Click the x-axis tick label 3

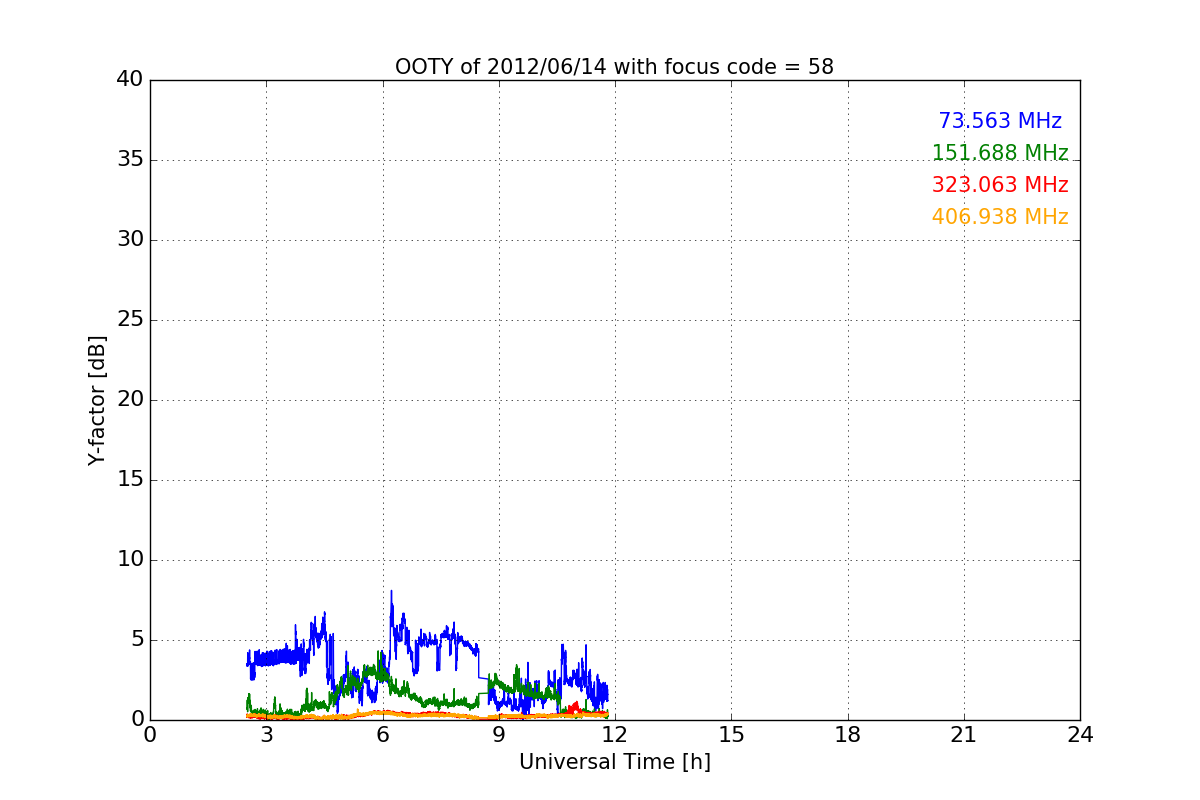pos(266,735)
